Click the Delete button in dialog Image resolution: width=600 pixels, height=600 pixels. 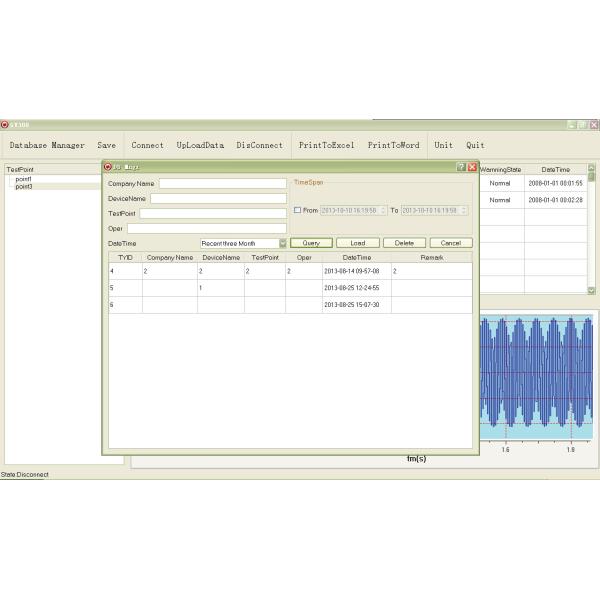[404, 243]
